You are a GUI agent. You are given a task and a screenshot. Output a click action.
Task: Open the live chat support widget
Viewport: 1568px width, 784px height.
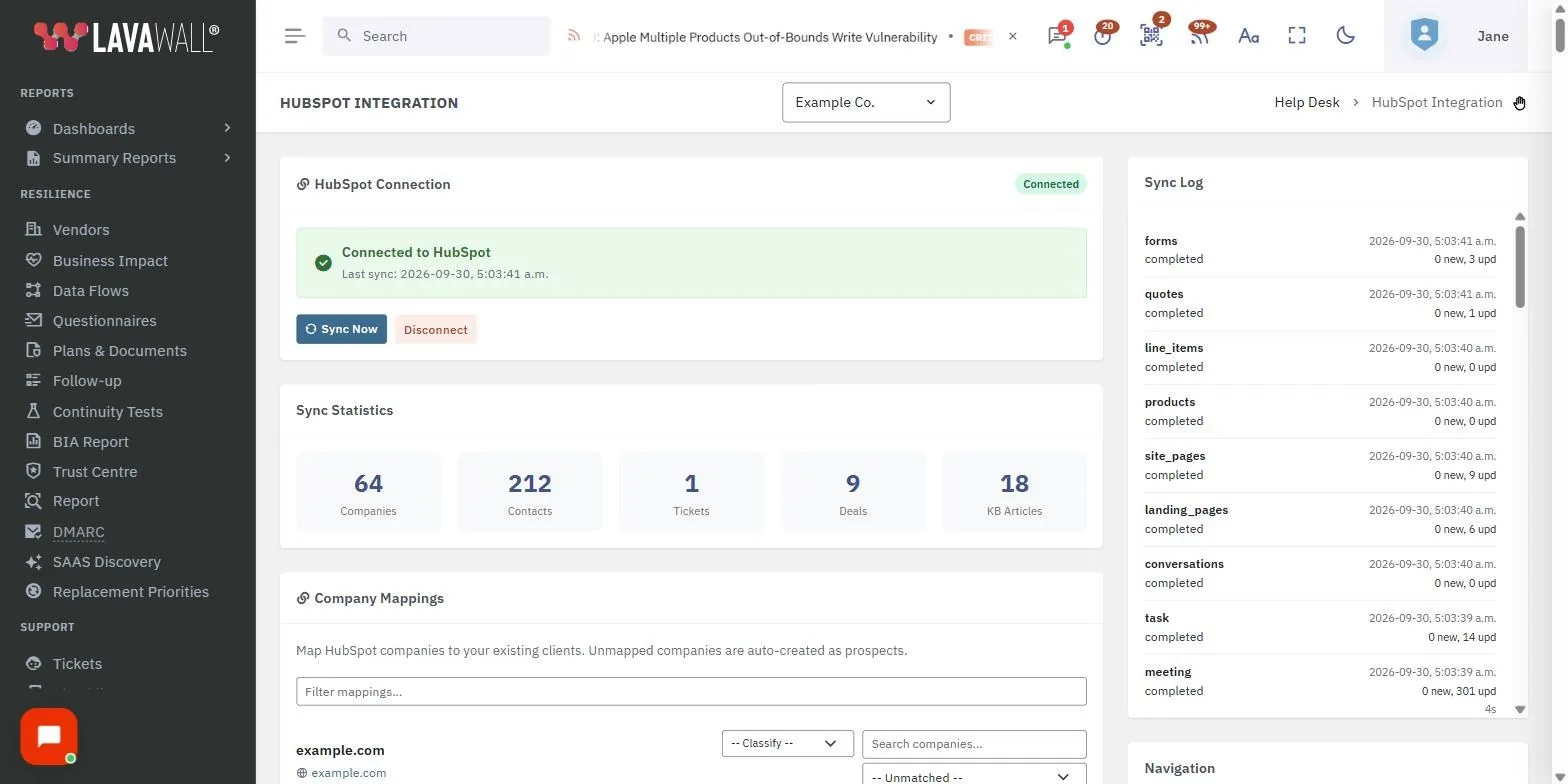49,737
